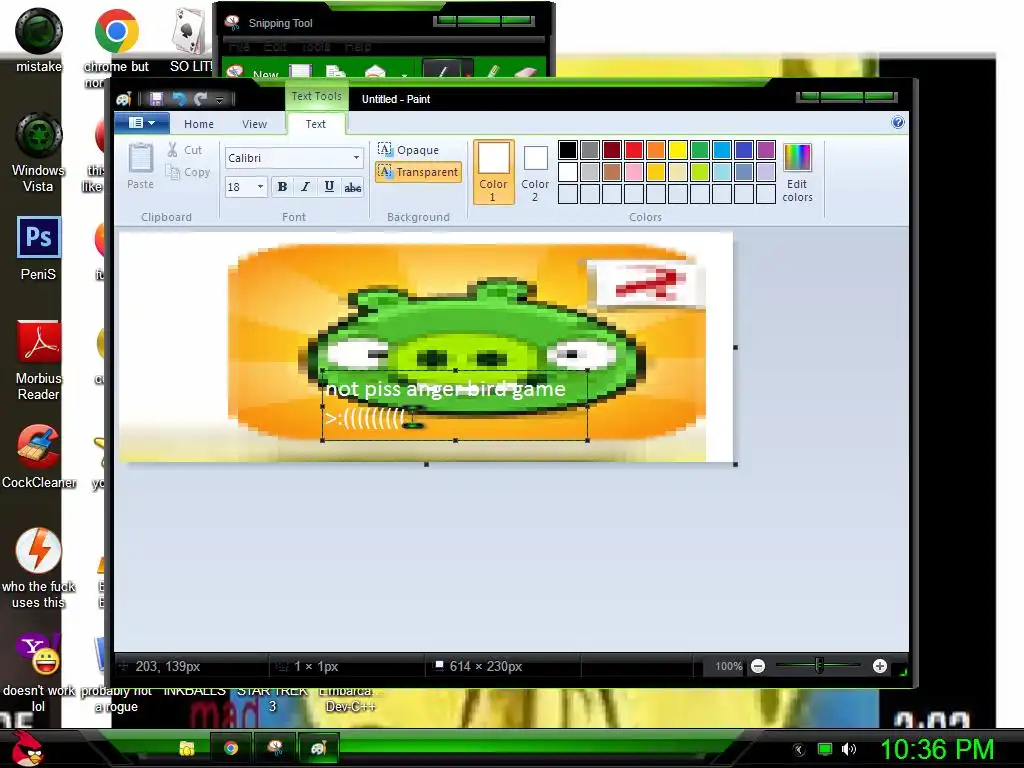Click the Paint palette icon in title bar
This screenshot has width=1024, height=768.
(x=124, y=99)
